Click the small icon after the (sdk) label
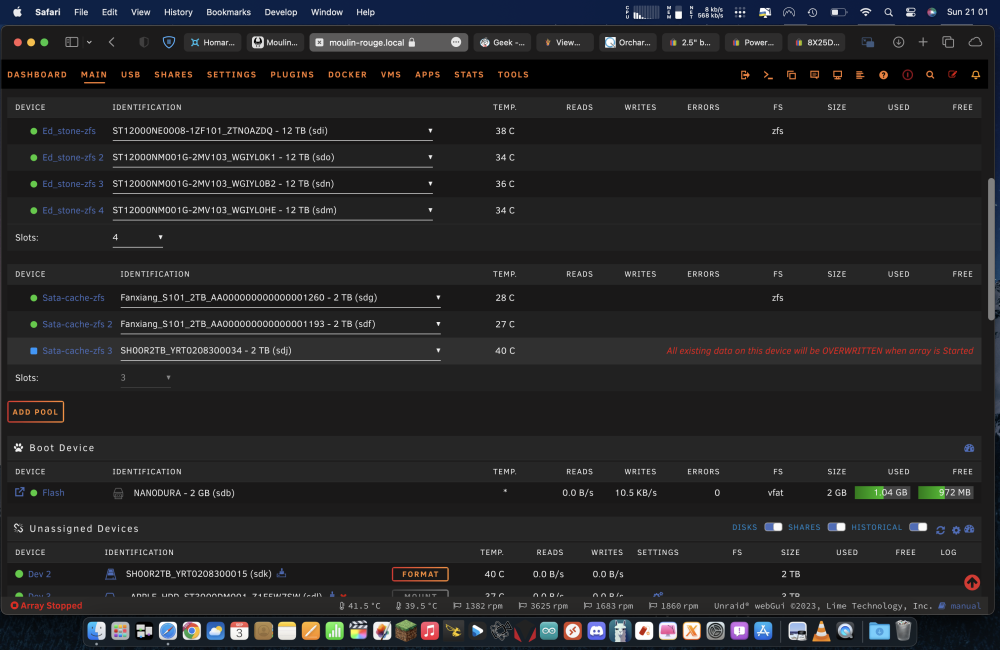 pyautogui.click(x=281, y=573)
